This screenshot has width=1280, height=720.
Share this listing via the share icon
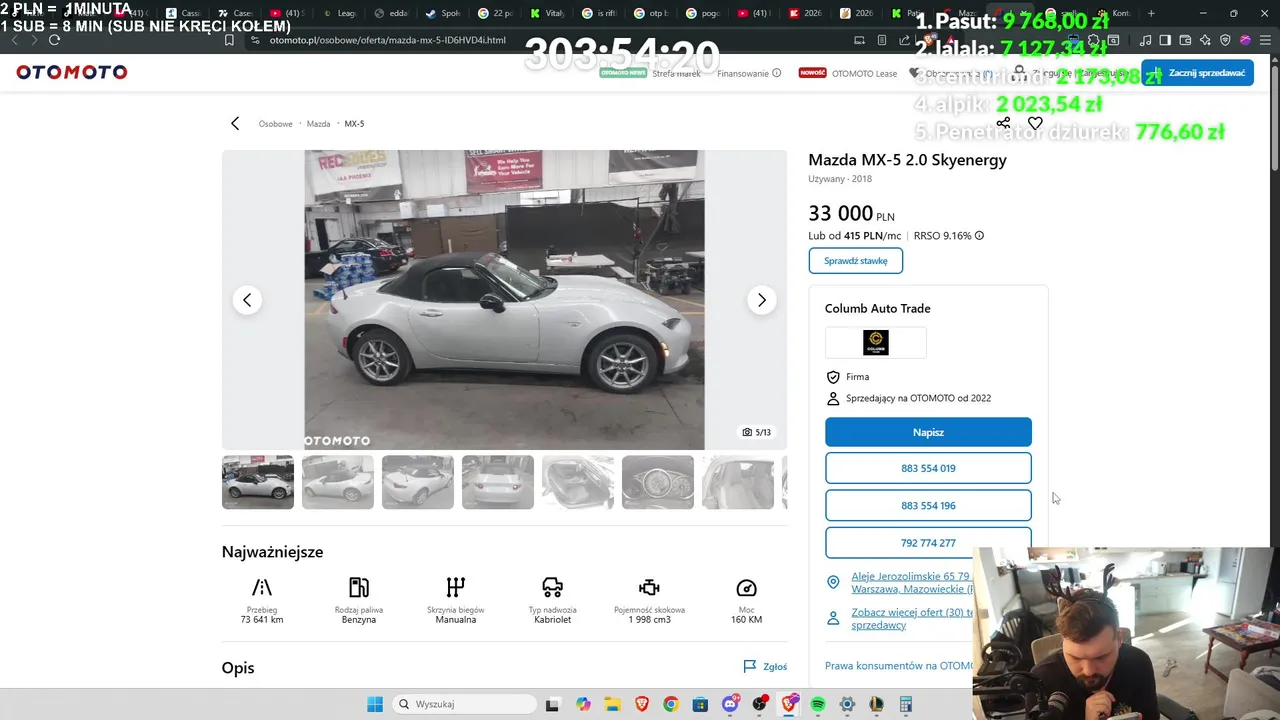tap(1003, 123)
